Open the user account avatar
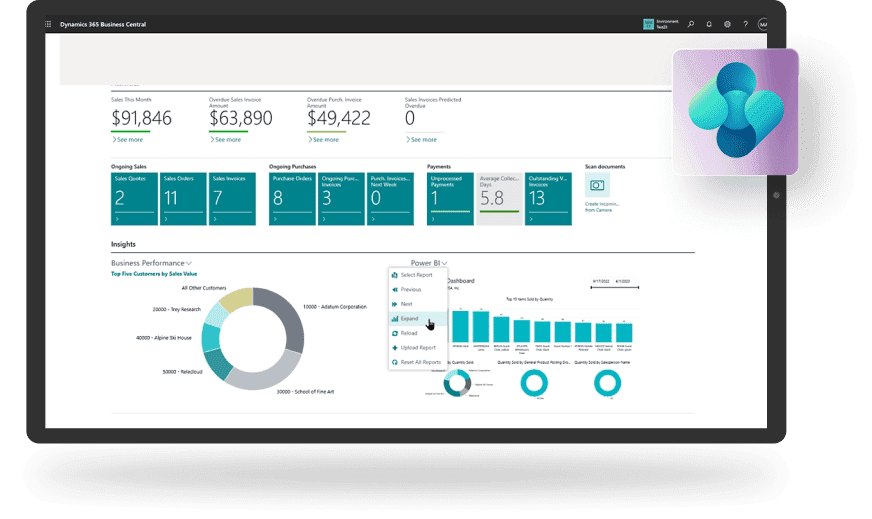 (762, 24)
